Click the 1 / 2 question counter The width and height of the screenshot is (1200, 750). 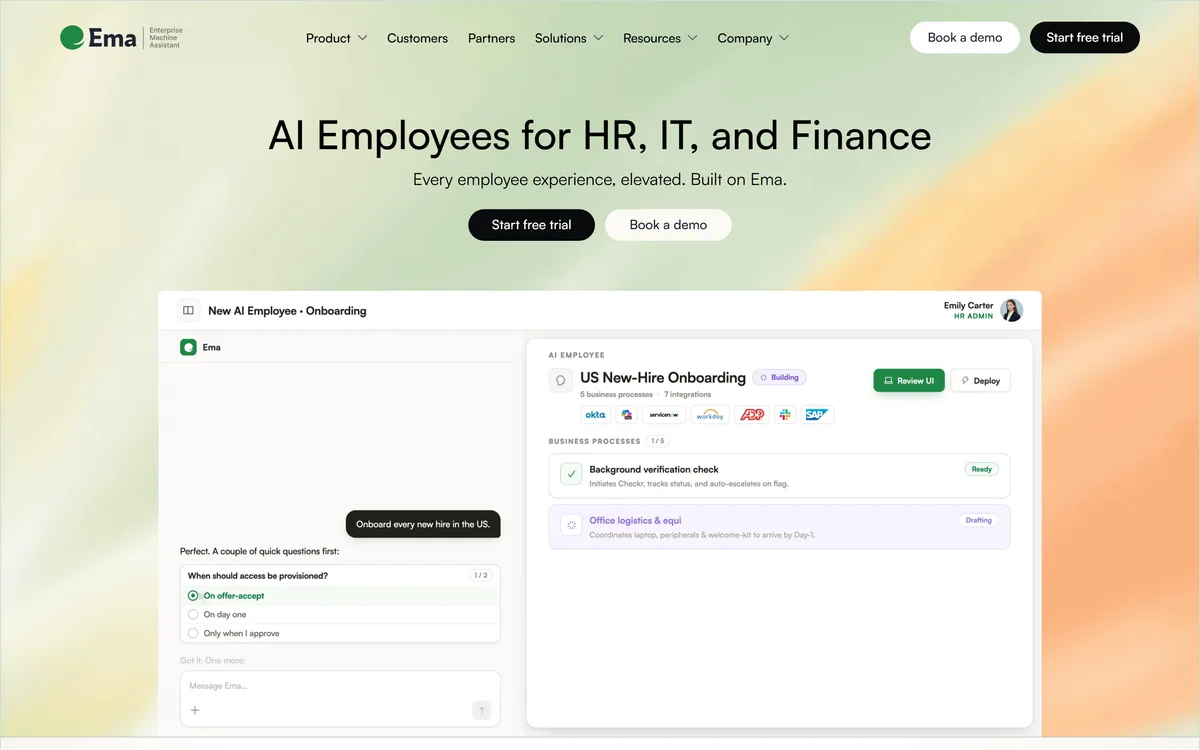[x=481, y=575]
